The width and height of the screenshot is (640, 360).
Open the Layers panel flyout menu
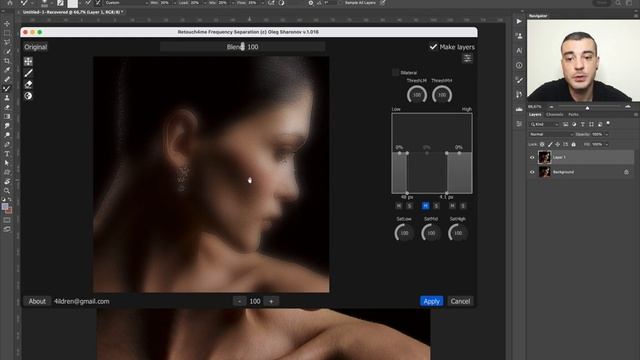click(636, 115)
